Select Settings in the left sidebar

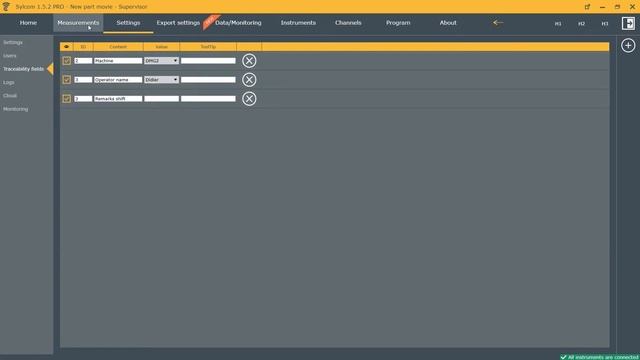pos(13,42)
